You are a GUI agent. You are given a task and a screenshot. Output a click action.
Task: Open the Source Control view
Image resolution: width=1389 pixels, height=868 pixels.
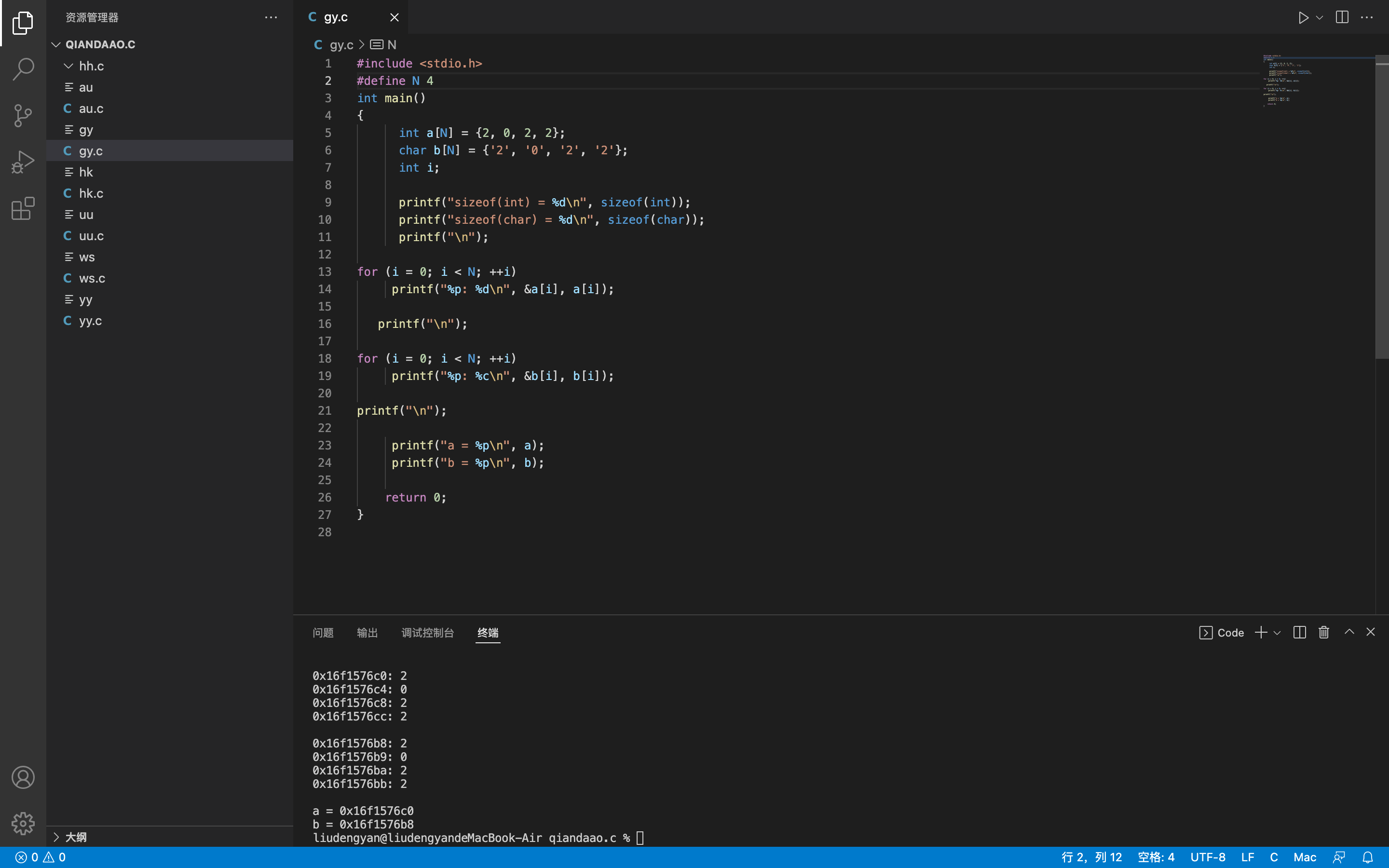coord(23,115)
